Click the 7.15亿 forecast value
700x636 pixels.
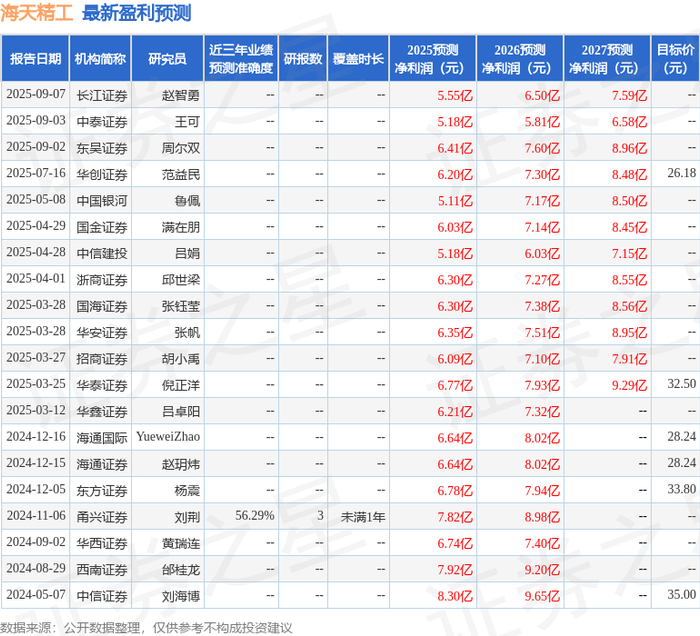tap(629, 253)
